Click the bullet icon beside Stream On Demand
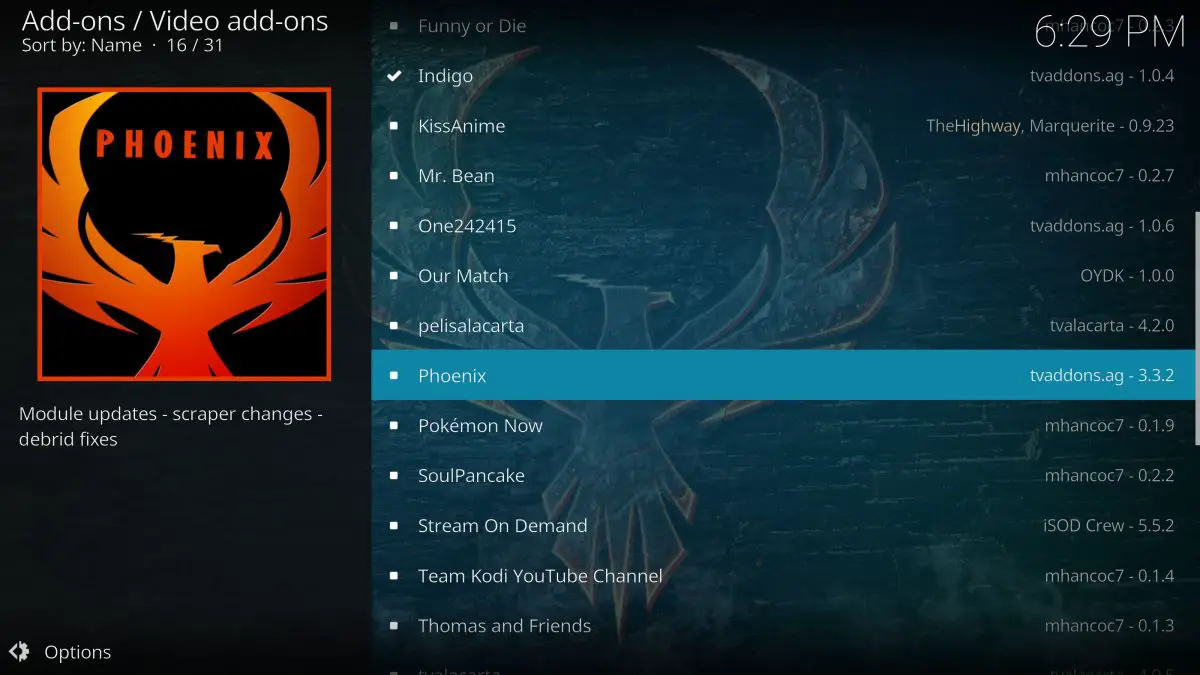This screenshot has width=1200, height=675. pos(394,526)
